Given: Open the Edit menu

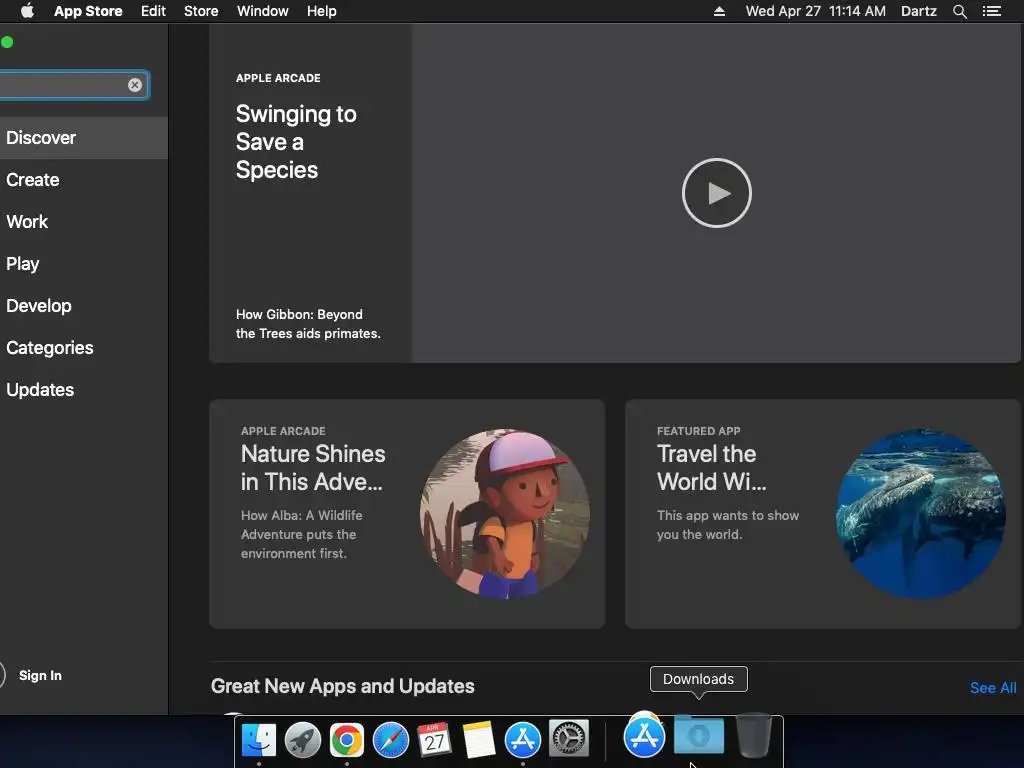Looking at the screenshot, I should click(153, 11).
